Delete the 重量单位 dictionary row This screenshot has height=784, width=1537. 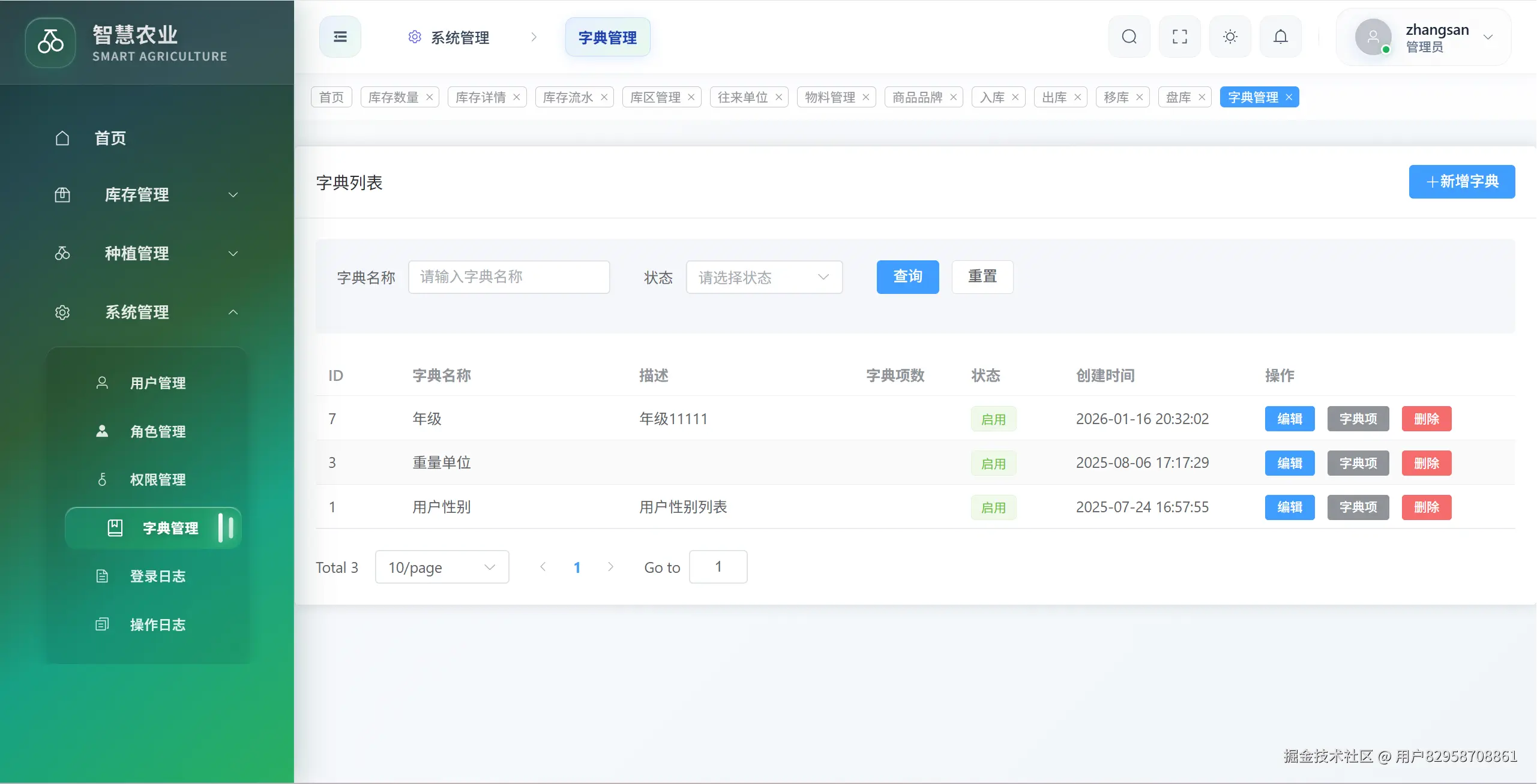[1426, 463]
